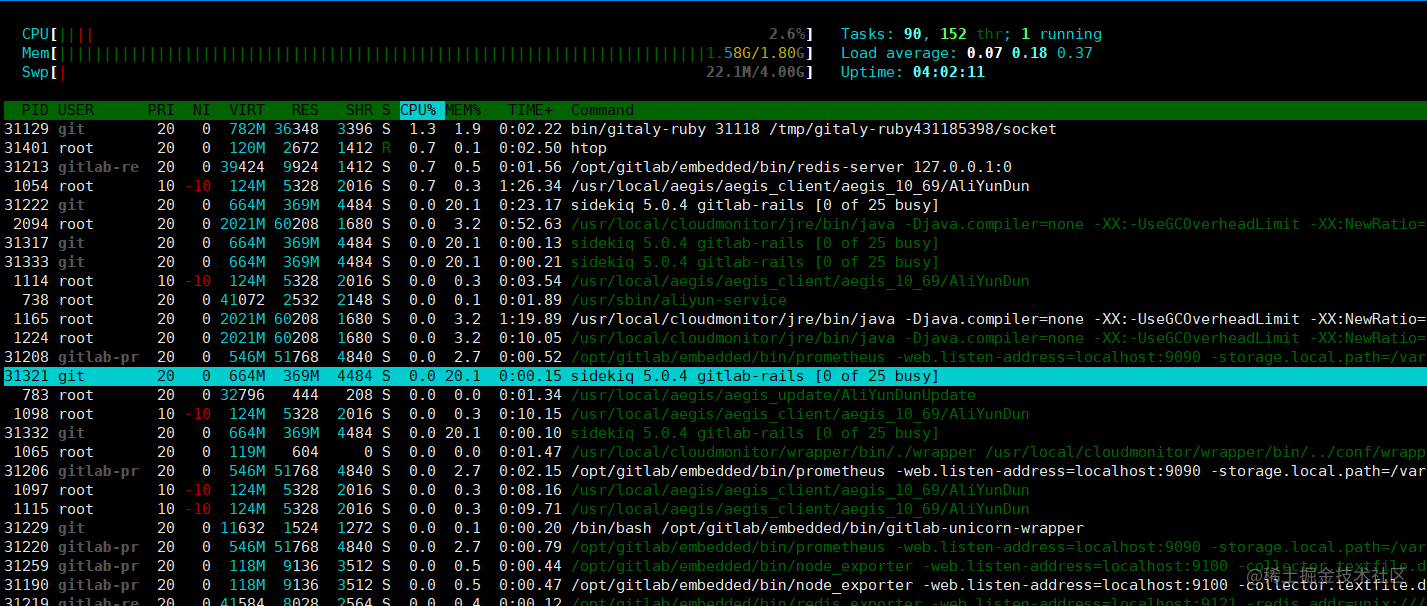The width and height of the screenshot is (1427, 606).
Task: Select the java process PID 2094
Action: (713, 224)
